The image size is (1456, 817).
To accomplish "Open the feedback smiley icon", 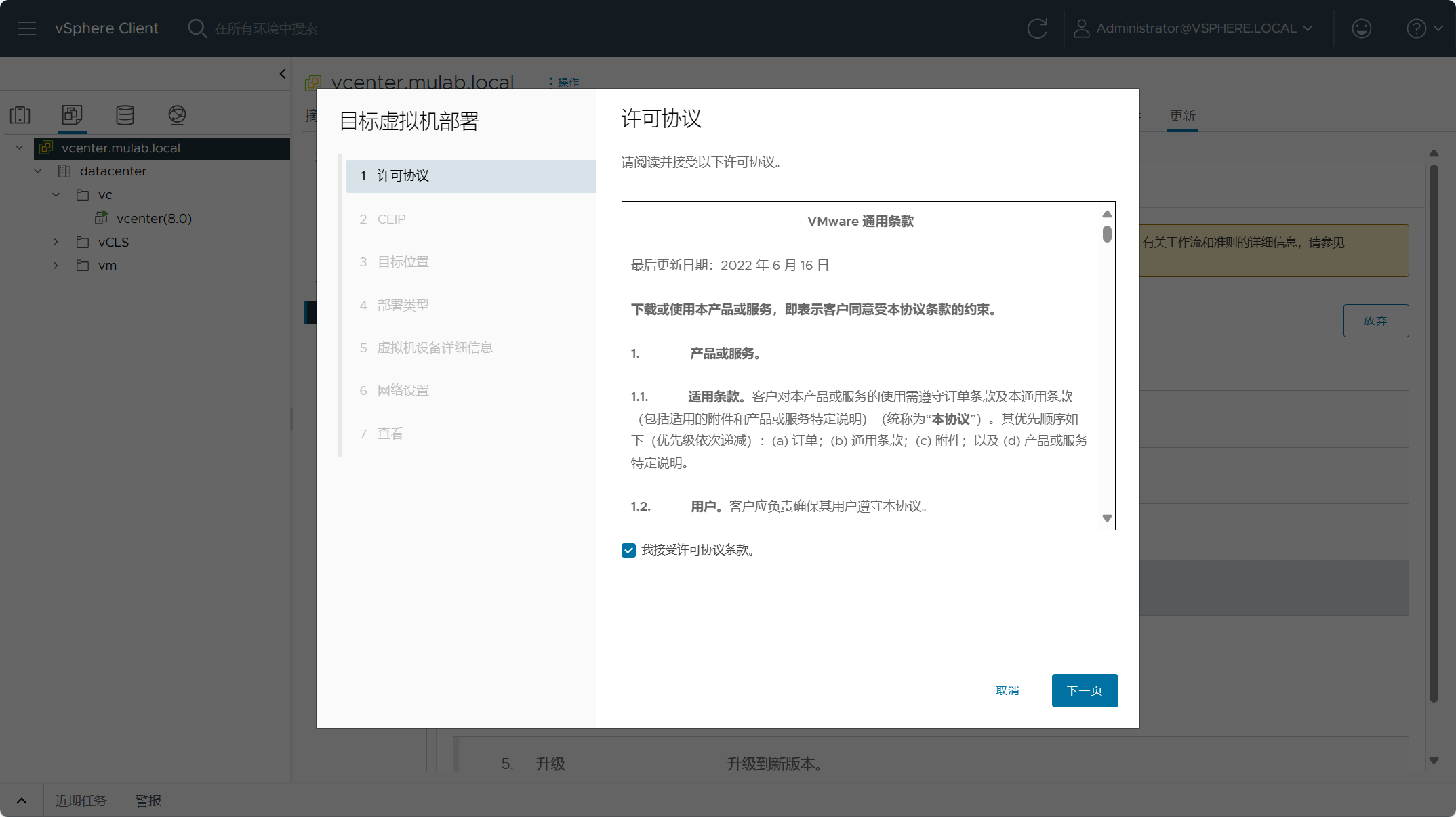I will [1362, 28].
